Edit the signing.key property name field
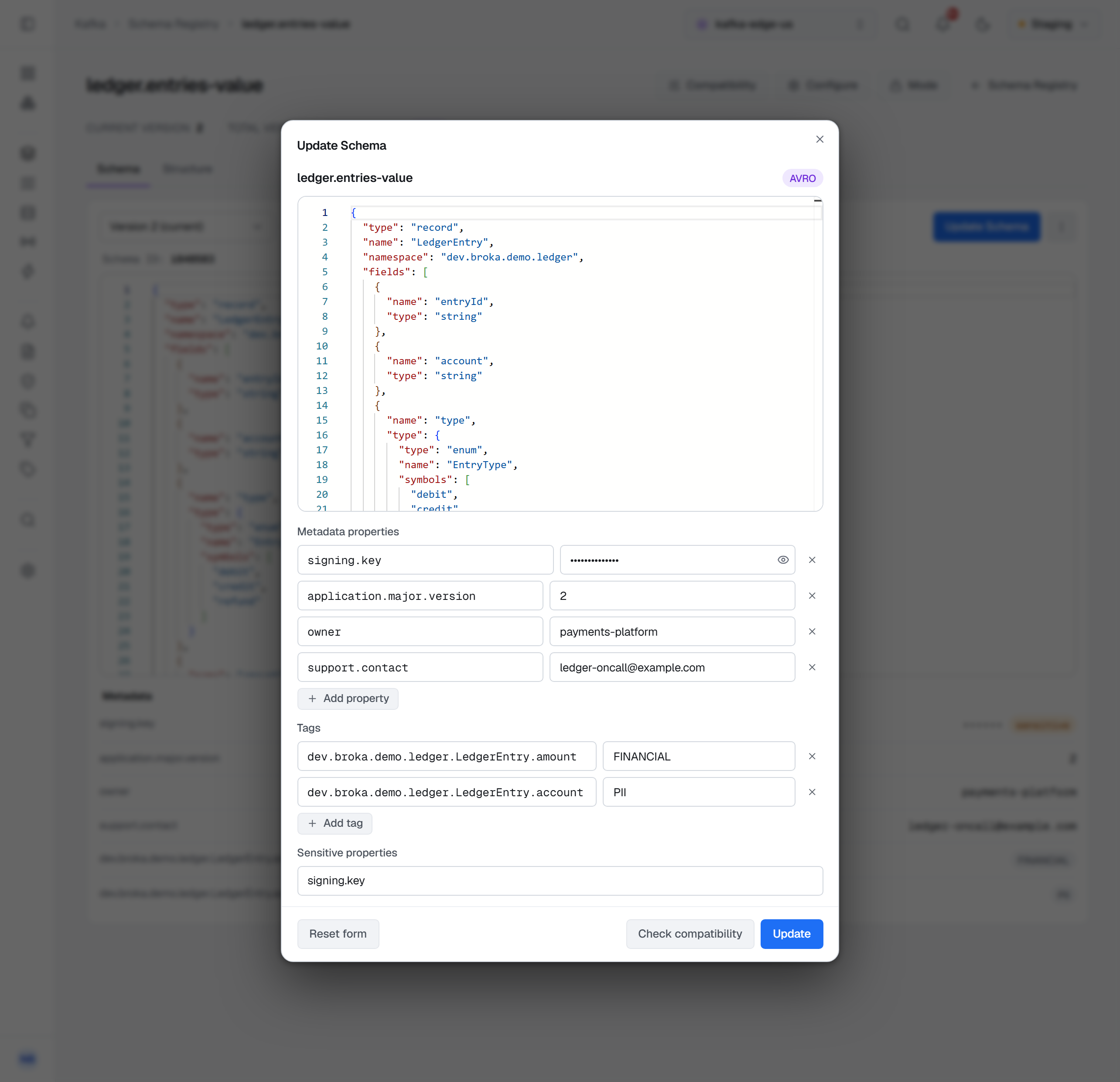The height and width of the screenshot is (1082, 1120). pyautogui.click(x=425, y=560)
